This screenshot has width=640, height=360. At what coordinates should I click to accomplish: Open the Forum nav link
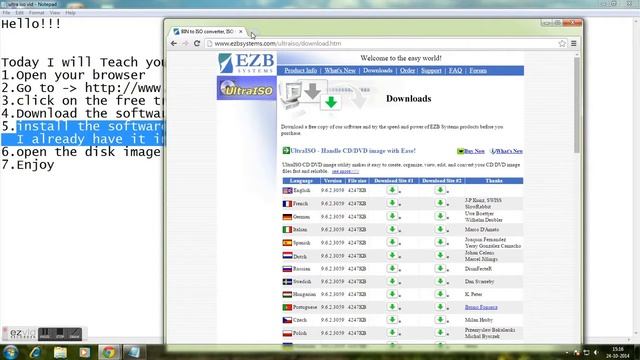click(x=478, y=71)
